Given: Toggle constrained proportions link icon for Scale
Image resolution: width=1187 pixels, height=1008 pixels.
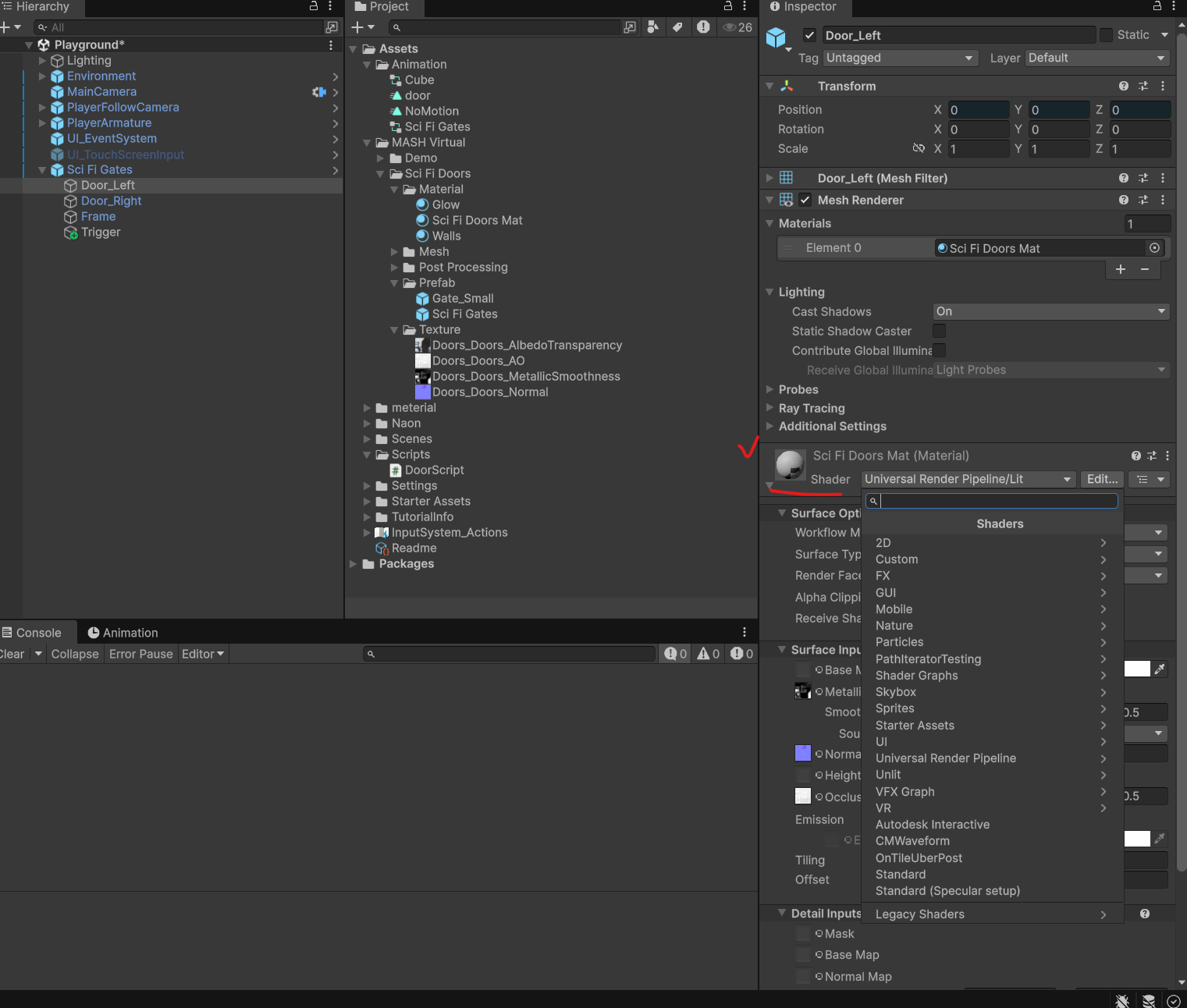Looking at the screenshot, I should (919, 148).
